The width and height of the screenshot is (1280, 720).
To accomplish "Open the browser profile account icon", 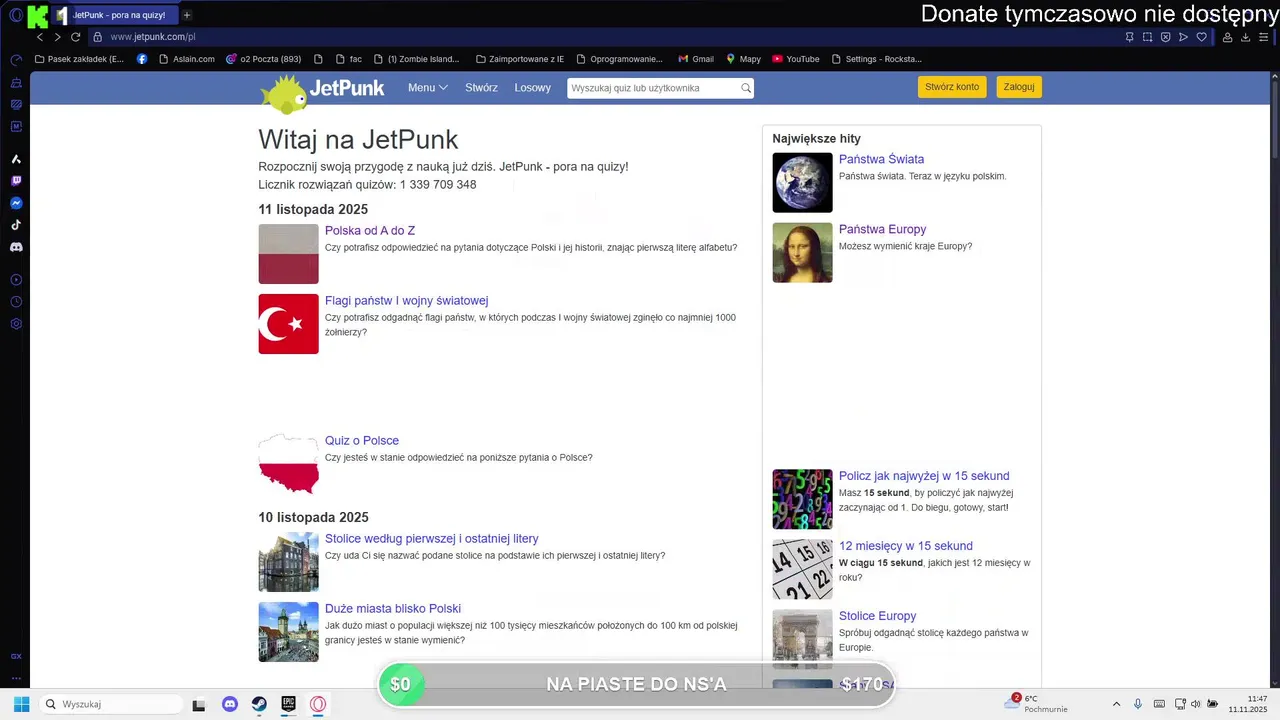I will click(x=1227, y=37).
